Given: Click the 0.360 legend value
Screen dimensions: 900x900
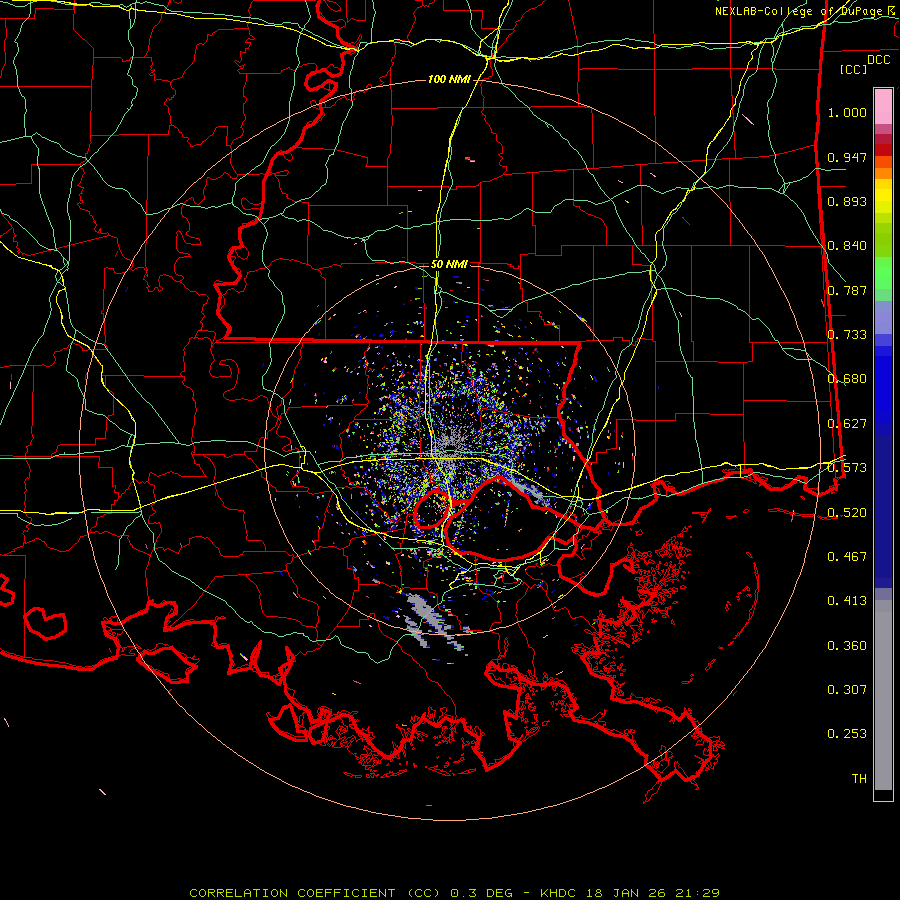Looking at the screenshot, I should (847, 646).
